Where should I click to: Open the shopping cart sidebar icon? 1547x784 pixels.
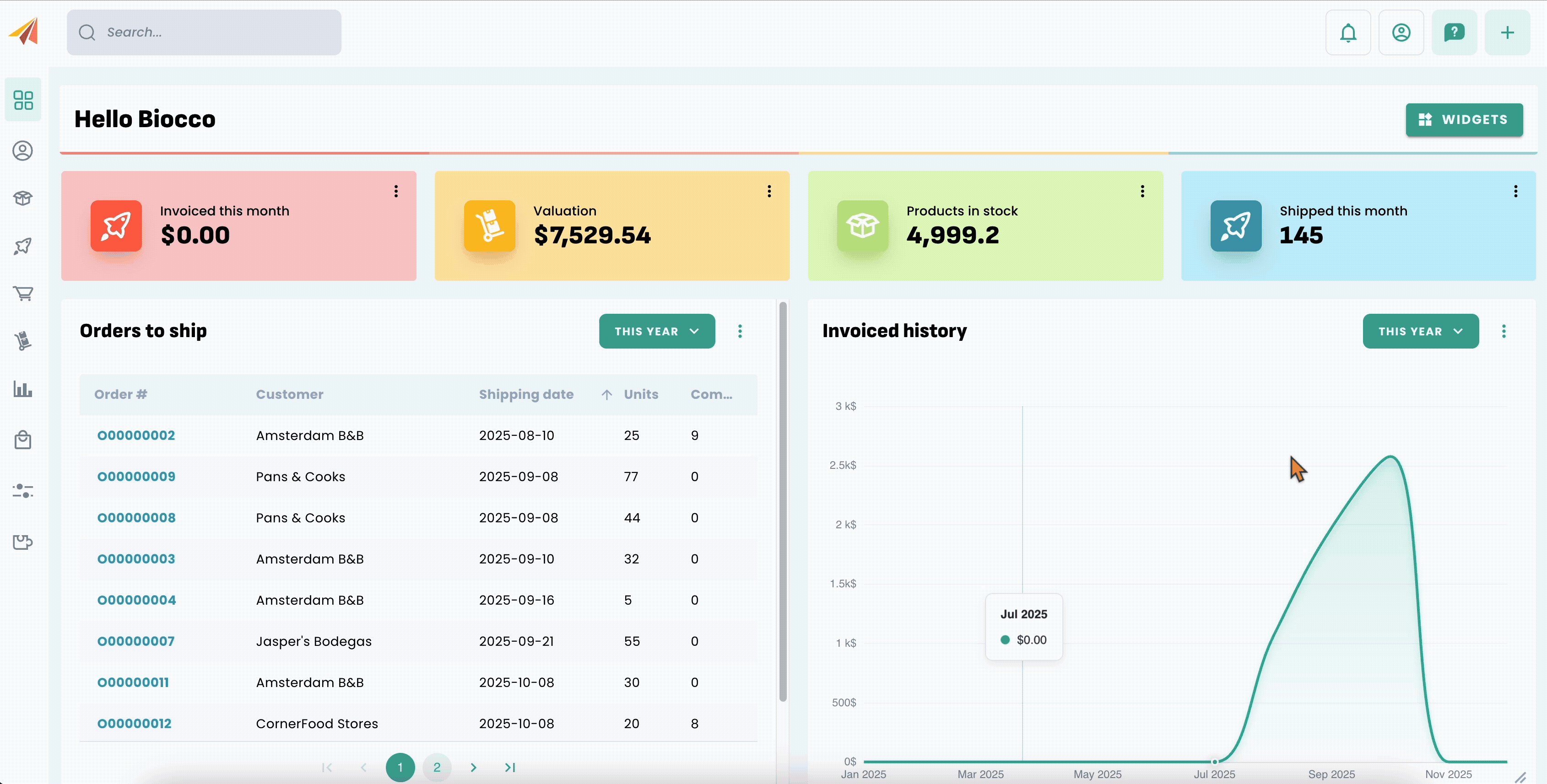[x=23, y=294]
